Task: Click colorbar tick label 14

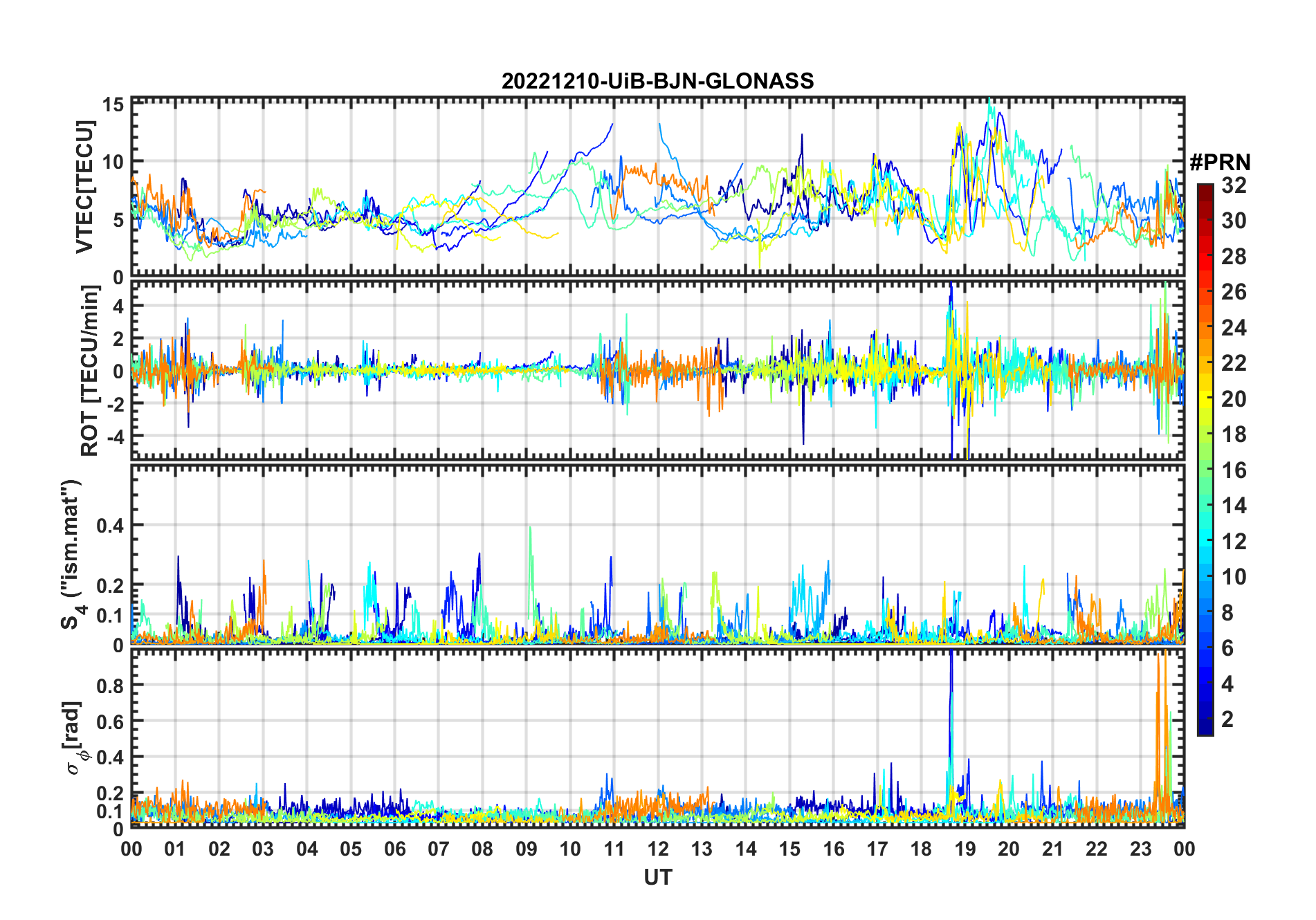Action: click(1234, 506)
